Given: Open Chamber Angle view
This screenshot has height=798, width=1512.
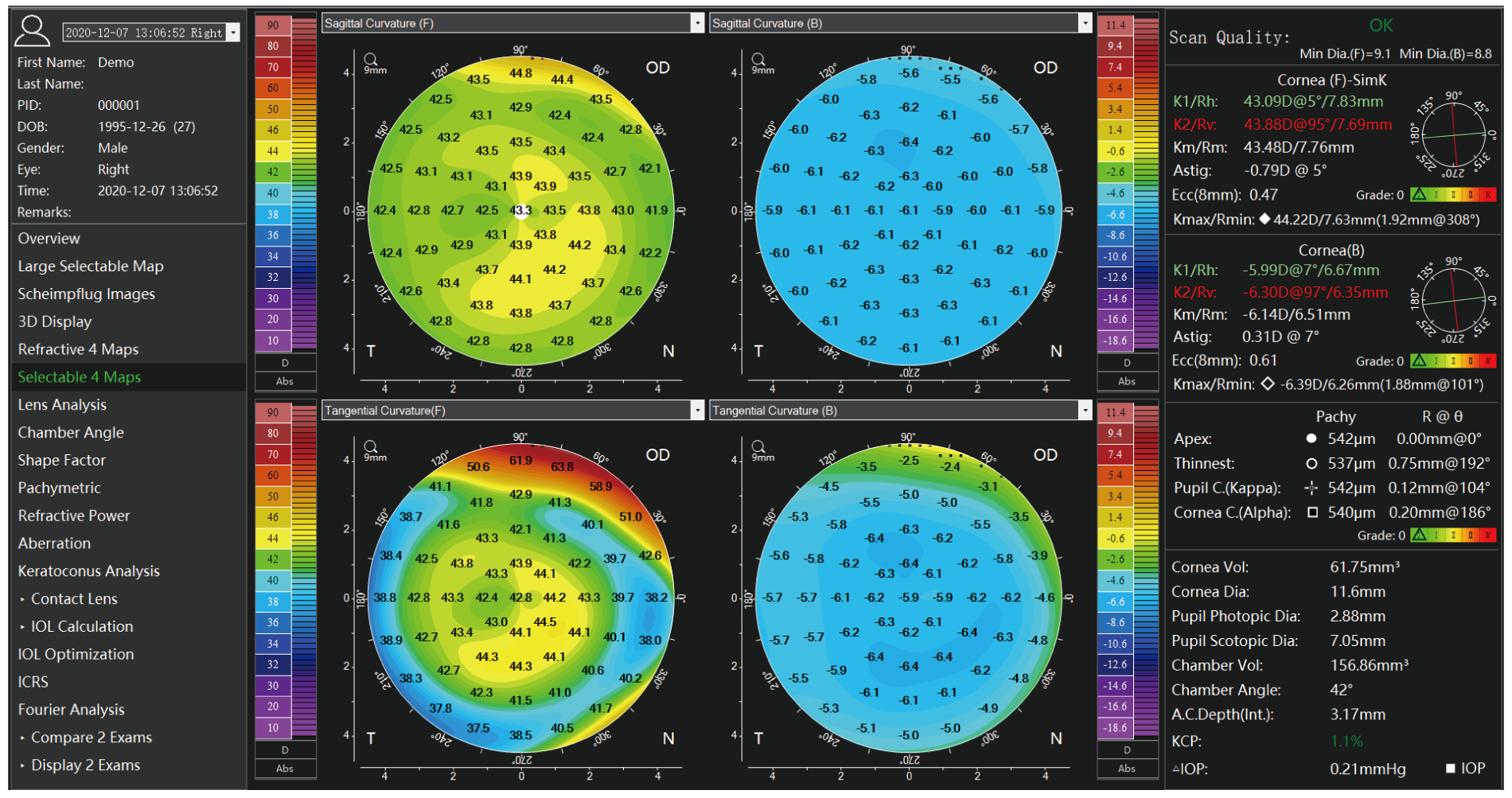Looking at the screenshot, I should pos(71,433).
